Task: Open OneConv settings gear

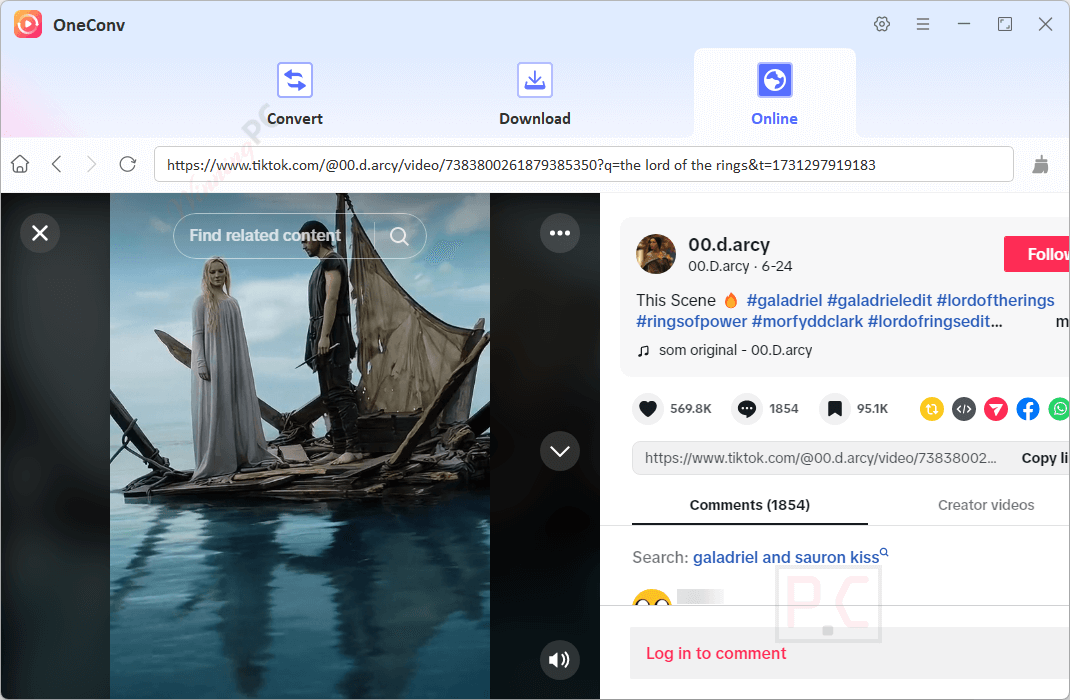Action: coord(882,25)
